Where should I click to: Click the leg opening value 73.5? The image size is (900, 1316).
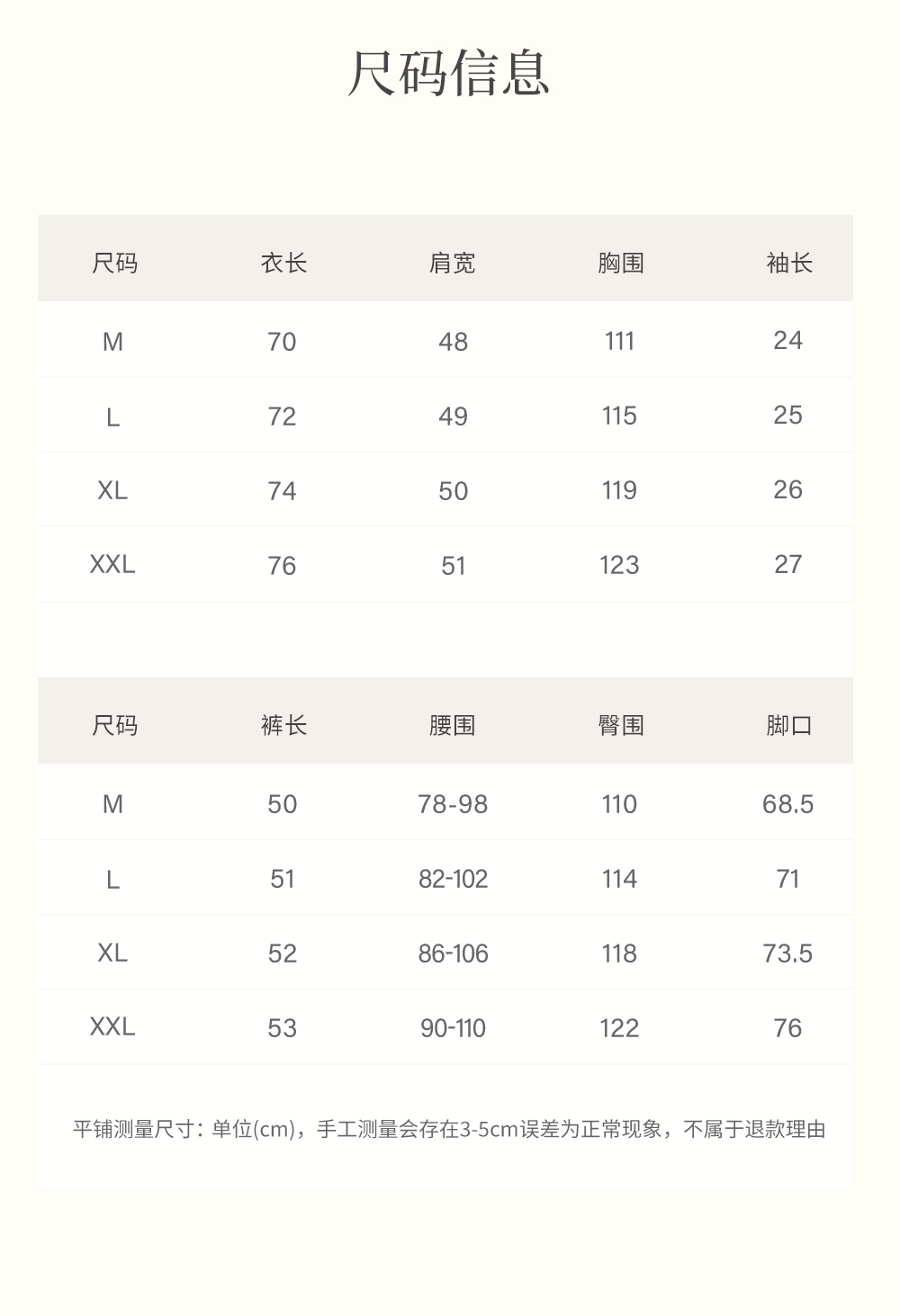(787, 953)
